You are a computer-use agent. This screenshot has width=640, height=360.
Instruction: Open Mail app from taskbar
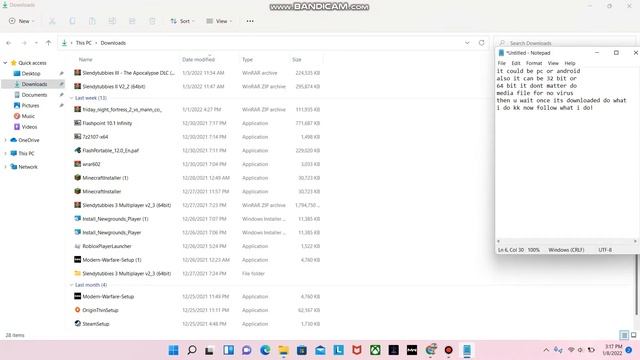[x=320, y=350]
